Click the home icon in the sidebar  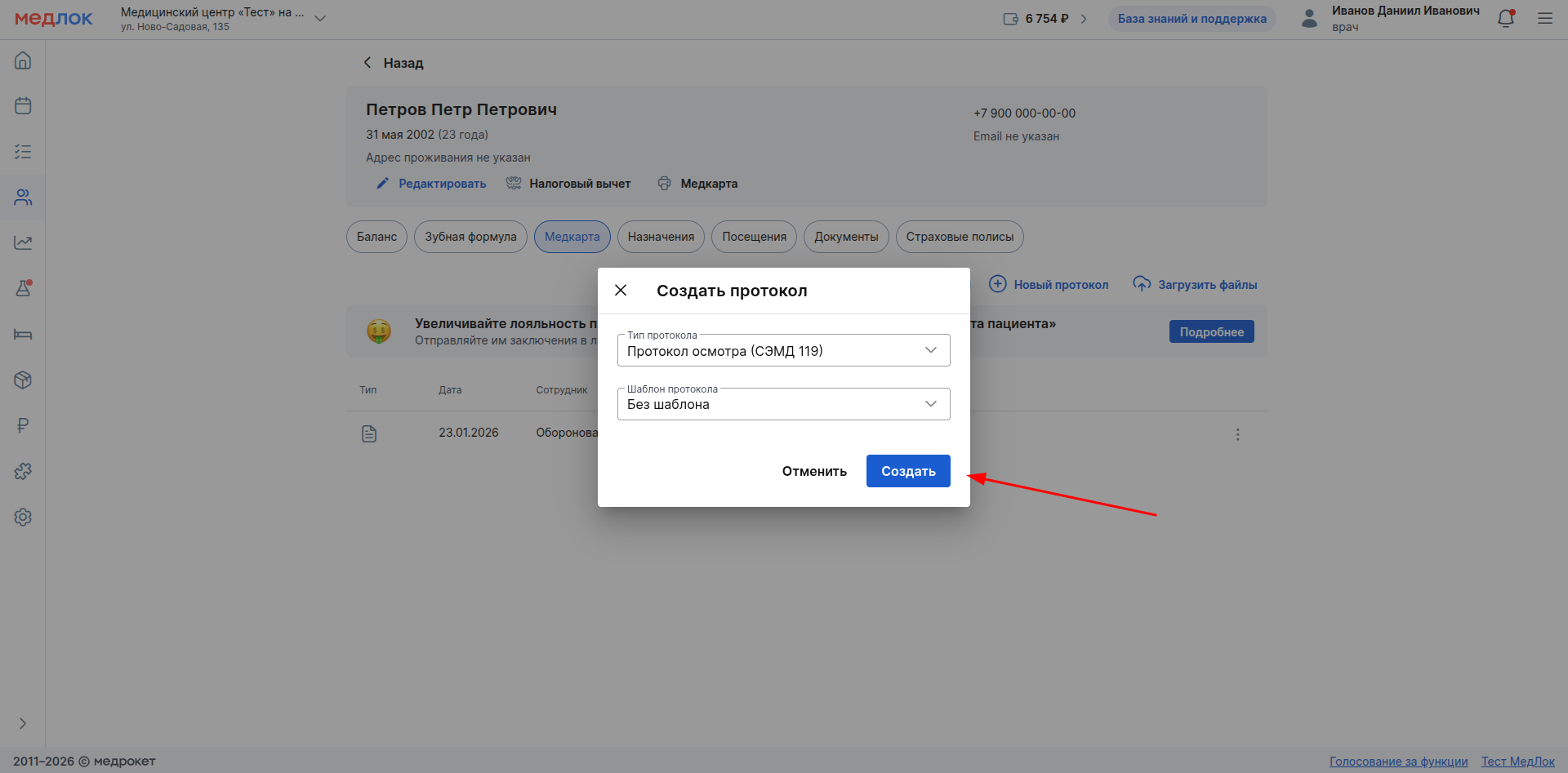(x=23, y=60)
